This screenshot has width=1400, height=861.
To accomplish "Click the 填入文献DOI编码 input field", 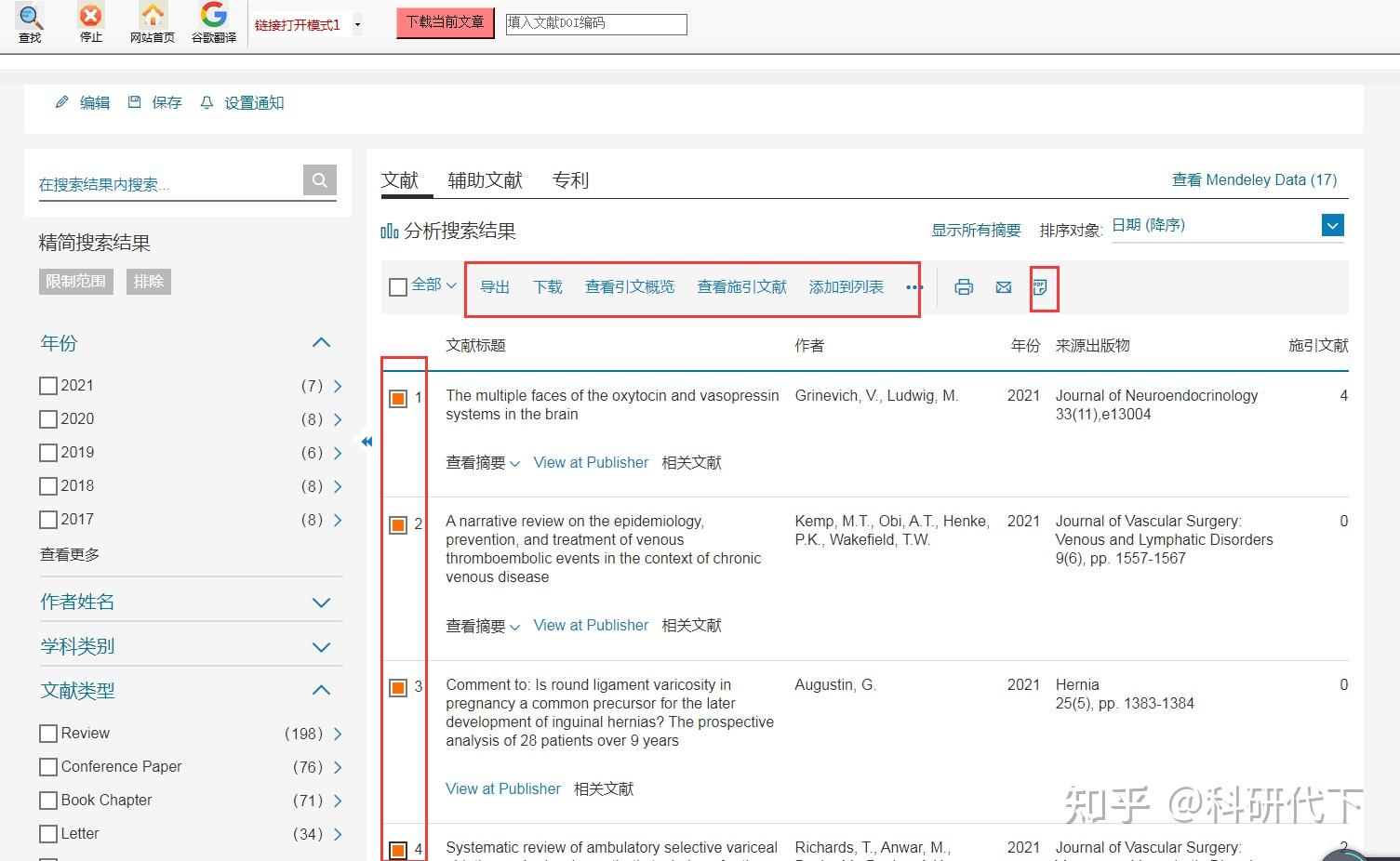I will pos(595,23).
